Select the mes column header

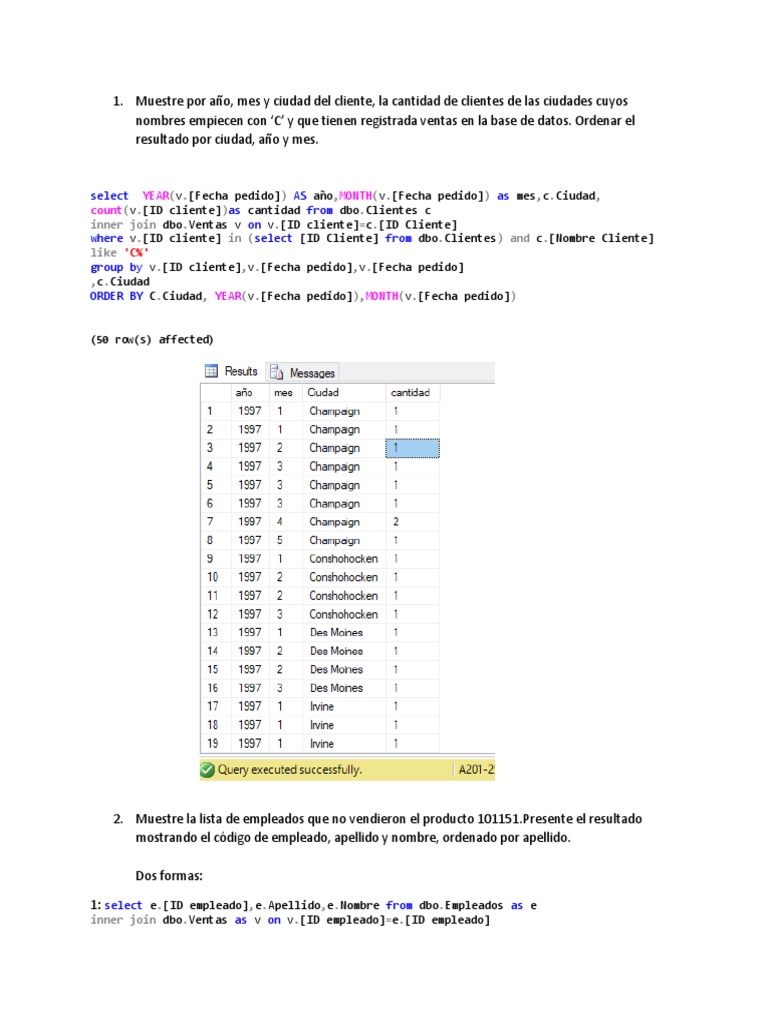282,392
